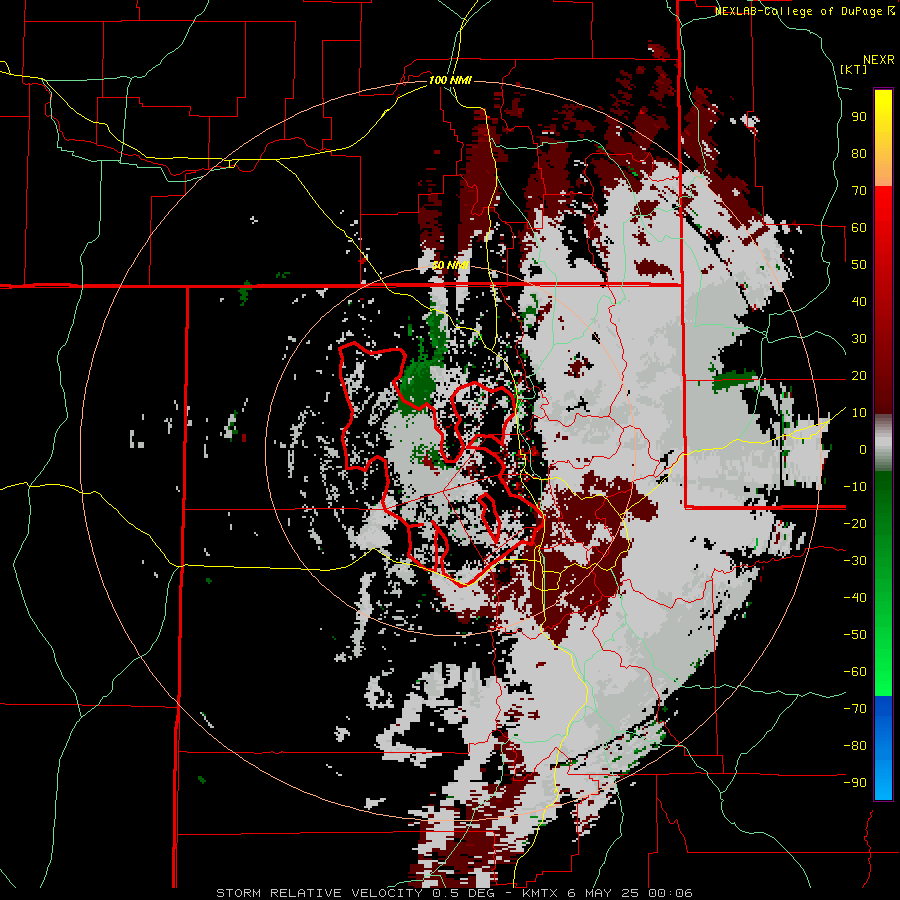This screenshot has height=900, width=900.
Task: Click the 50 knots scale label
Action: (859, 265)
